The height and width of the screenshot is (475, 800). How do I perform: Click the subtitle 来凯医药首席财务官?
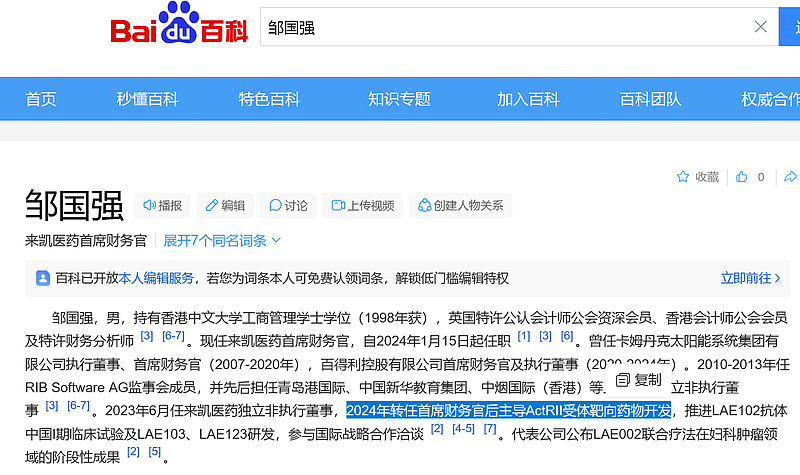click(86, 240)
